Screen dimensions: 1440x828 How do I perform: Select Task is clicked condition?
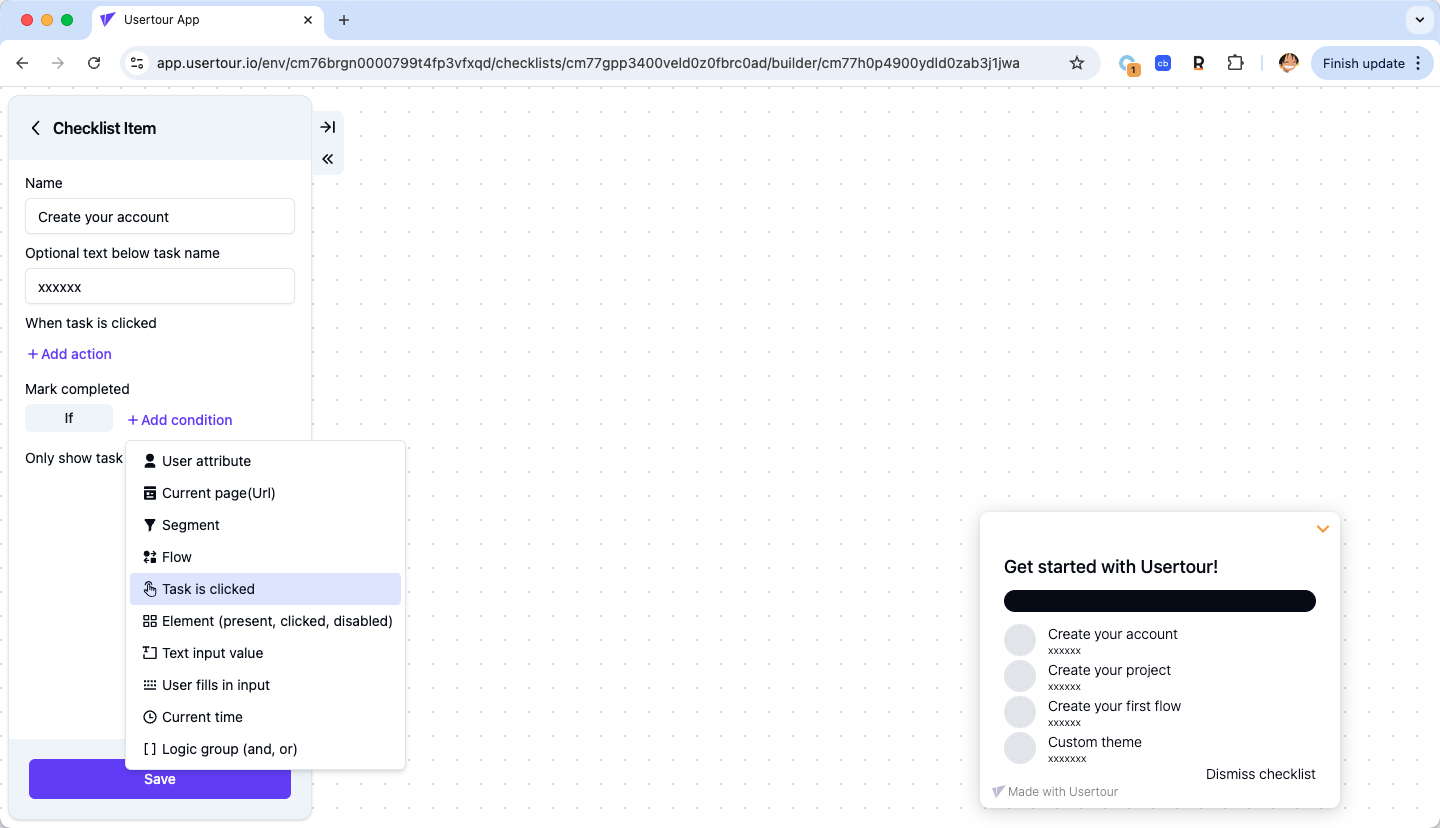pos(265,589)
